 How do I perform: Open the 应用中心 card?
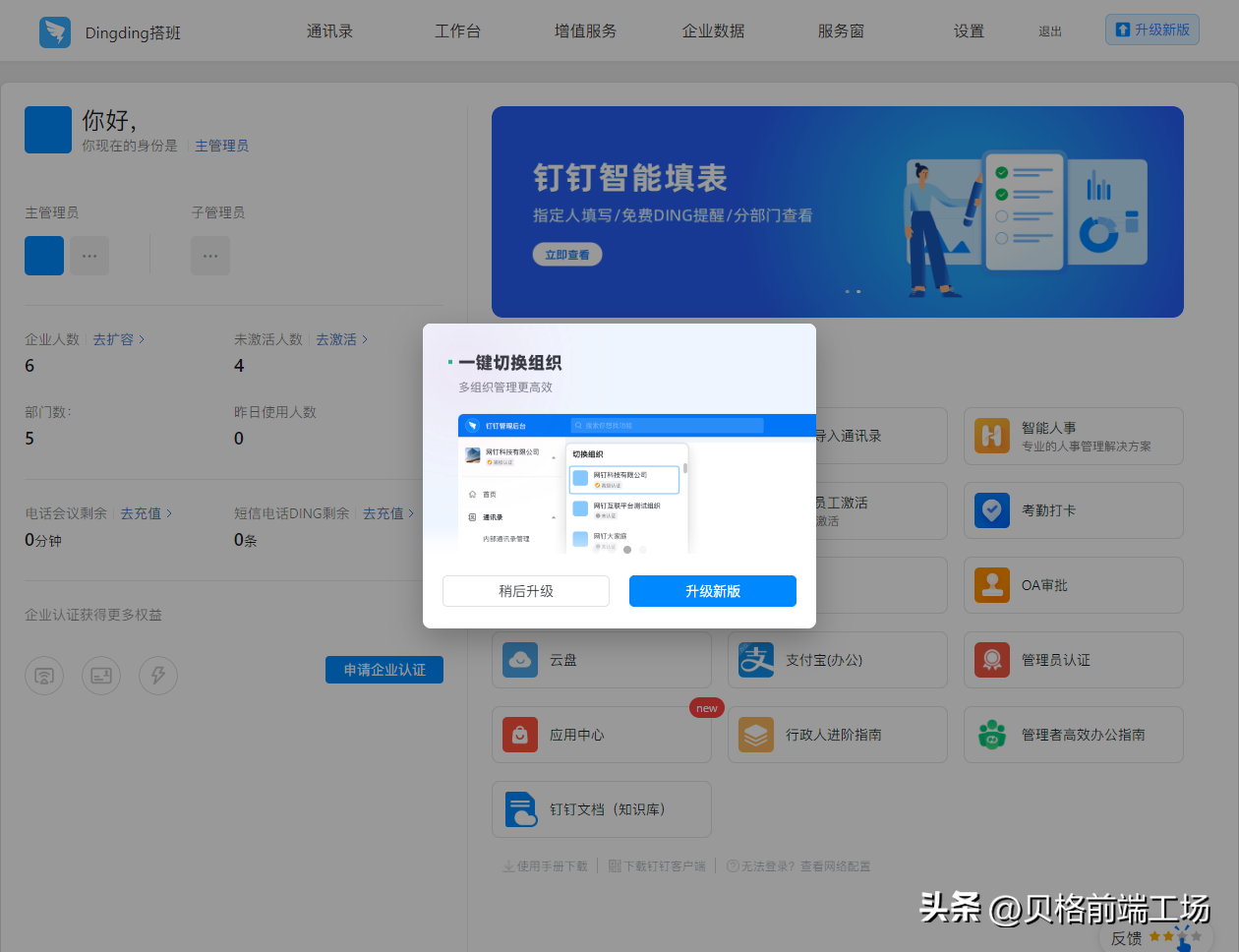coord(602,735)
